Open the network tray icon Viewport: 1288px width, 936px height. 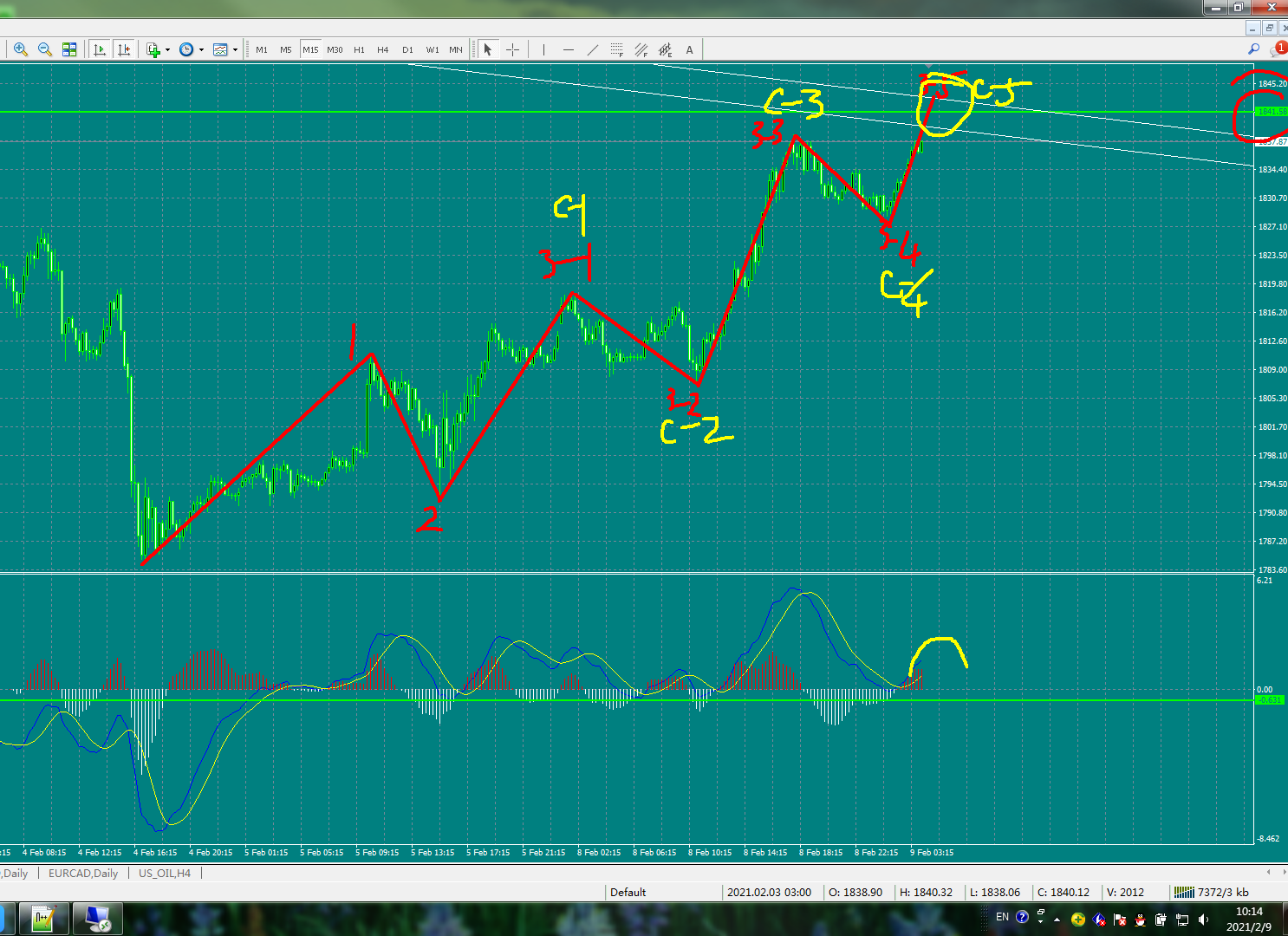click(x=1182, y=920)
